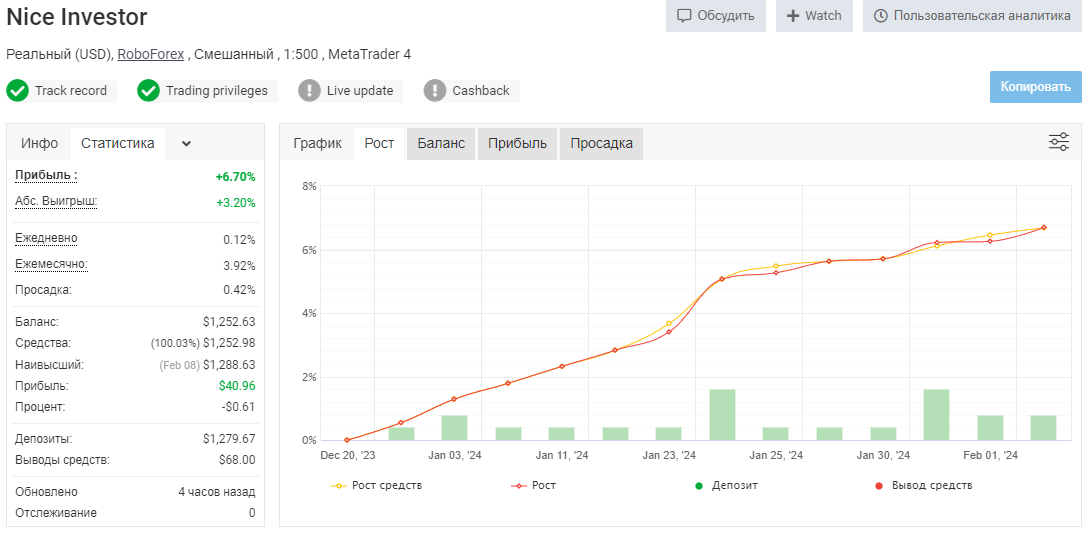Click the Track record label
The width and height of the screenshot is (1088, 546).
click(x=71, y=91)
